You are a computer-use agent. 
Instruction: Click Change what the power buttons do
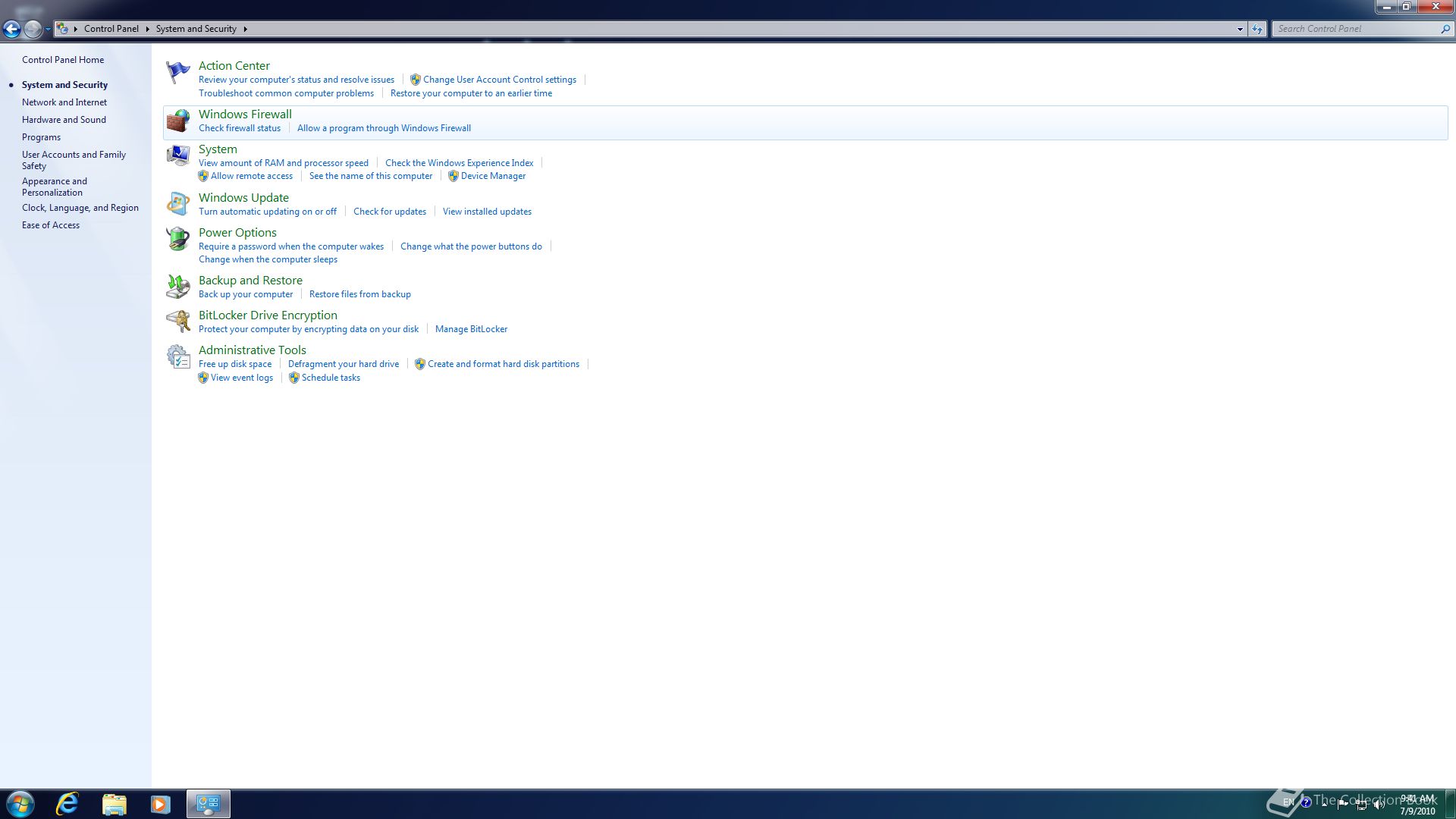[471, 246]
